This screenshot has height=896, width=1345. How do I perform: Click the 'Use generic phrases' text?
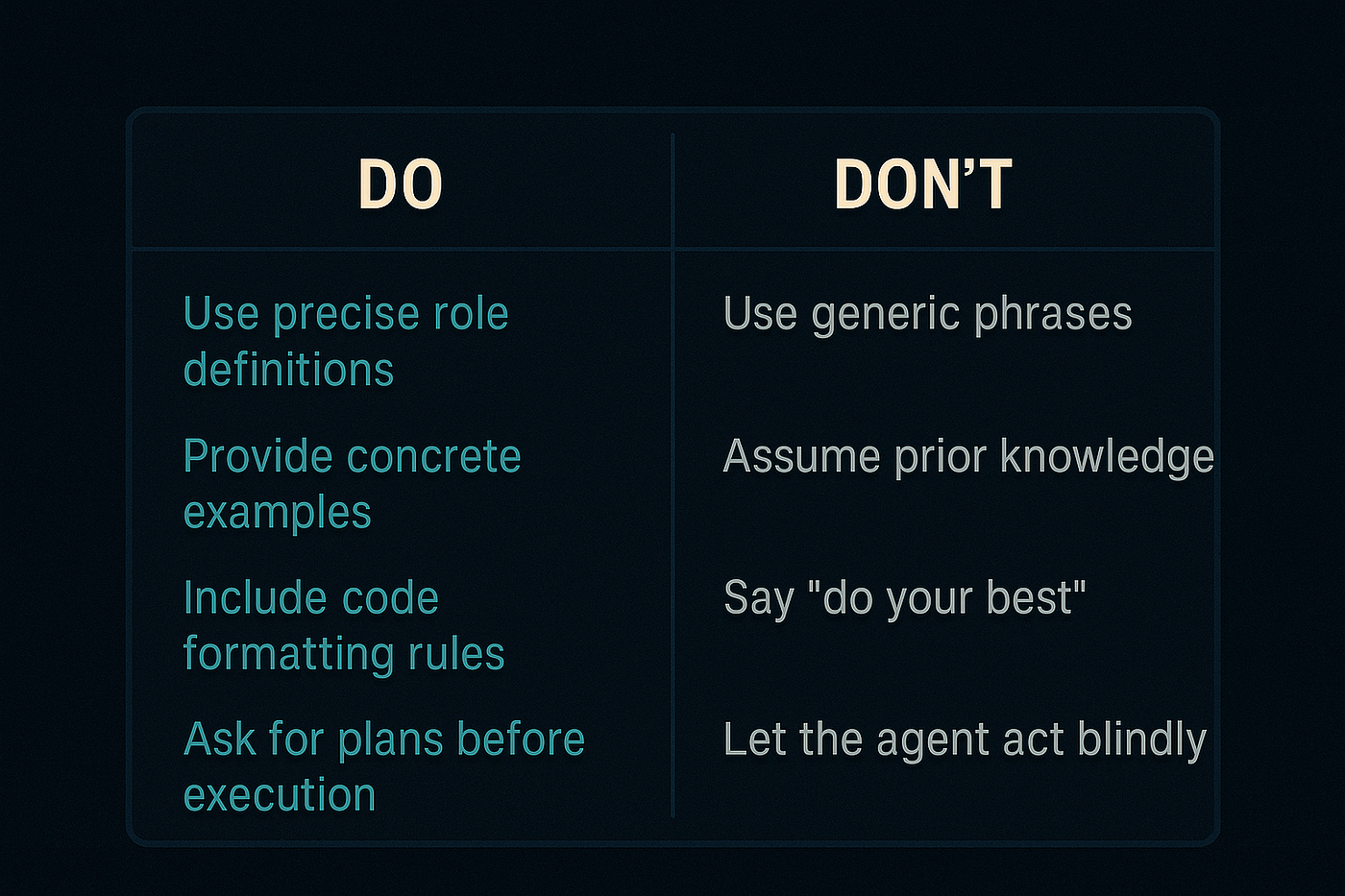pos(928,315)
